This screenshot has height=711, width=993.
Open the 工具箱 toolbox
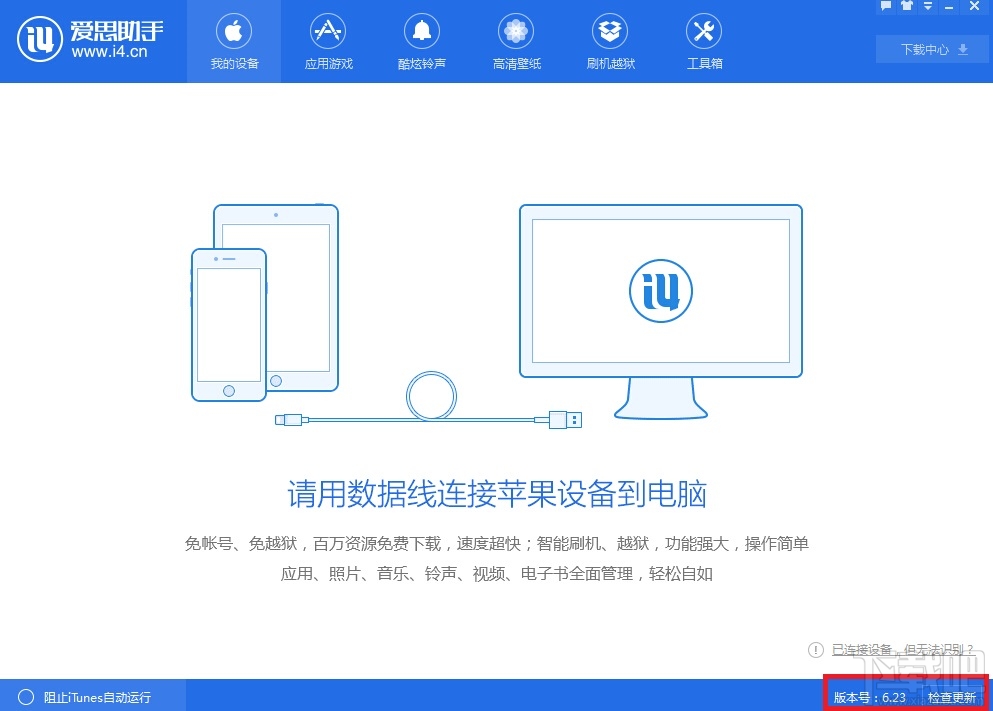(x=703, y=41)
